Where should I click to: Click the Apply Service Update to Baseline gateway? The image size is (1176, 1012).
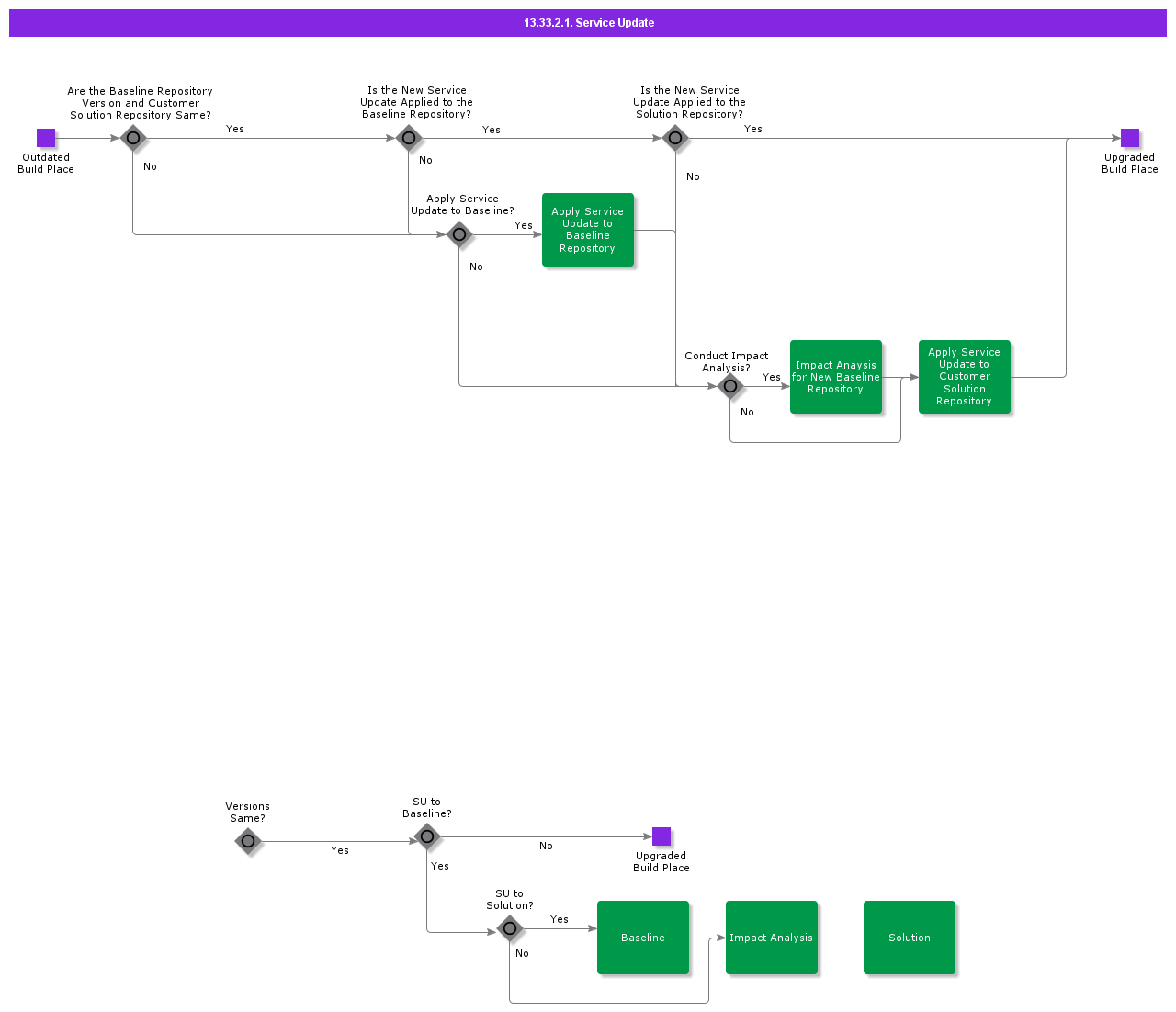click(459, 234)
